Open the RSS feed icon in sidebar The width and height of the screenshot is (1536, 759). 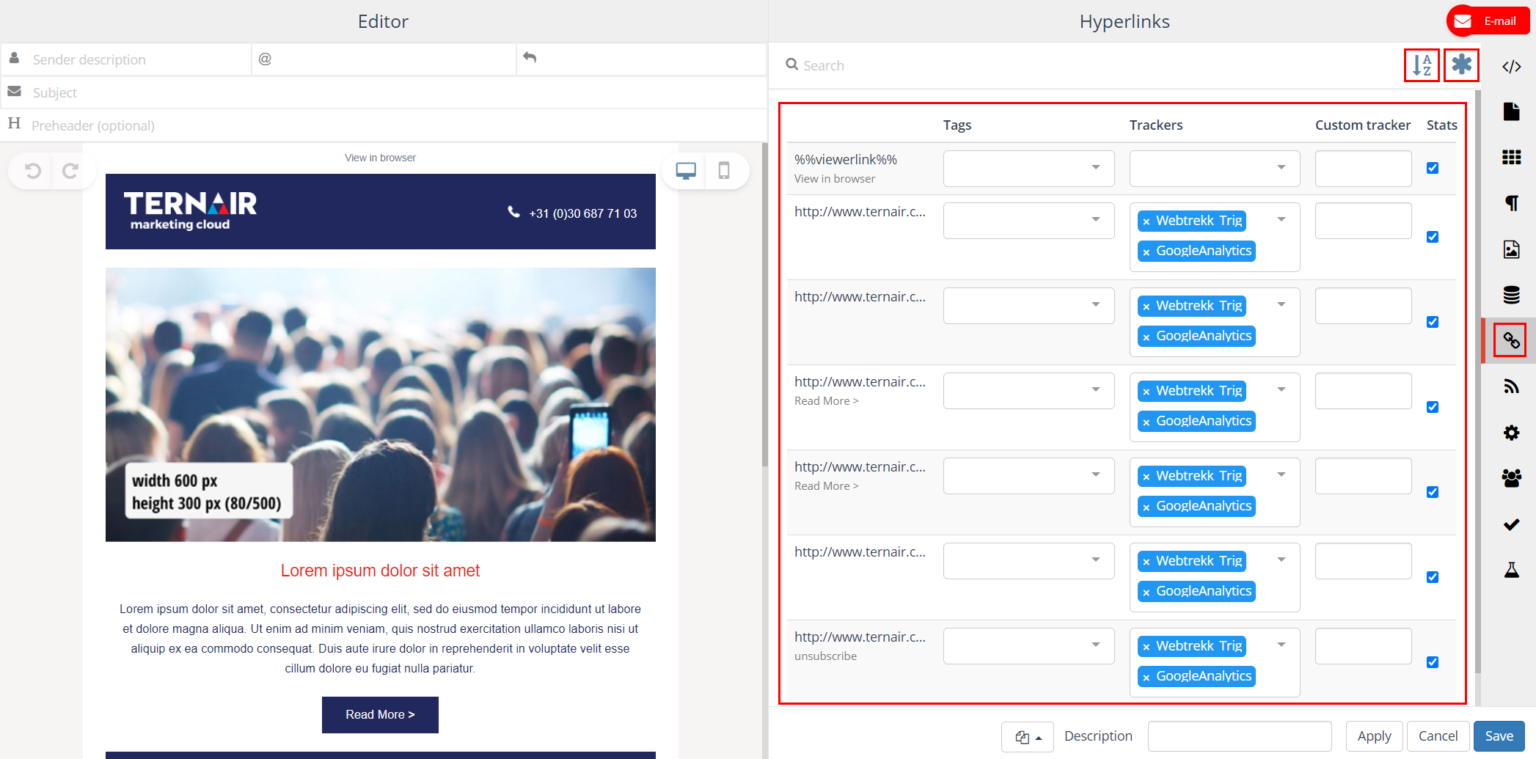1511,387
